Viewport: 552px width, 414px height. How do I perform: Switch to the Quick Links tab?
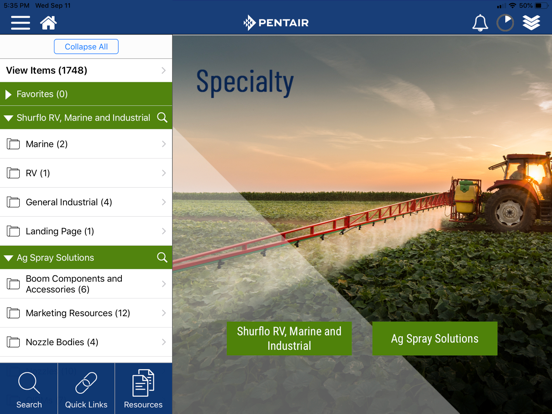pos(86,389)
